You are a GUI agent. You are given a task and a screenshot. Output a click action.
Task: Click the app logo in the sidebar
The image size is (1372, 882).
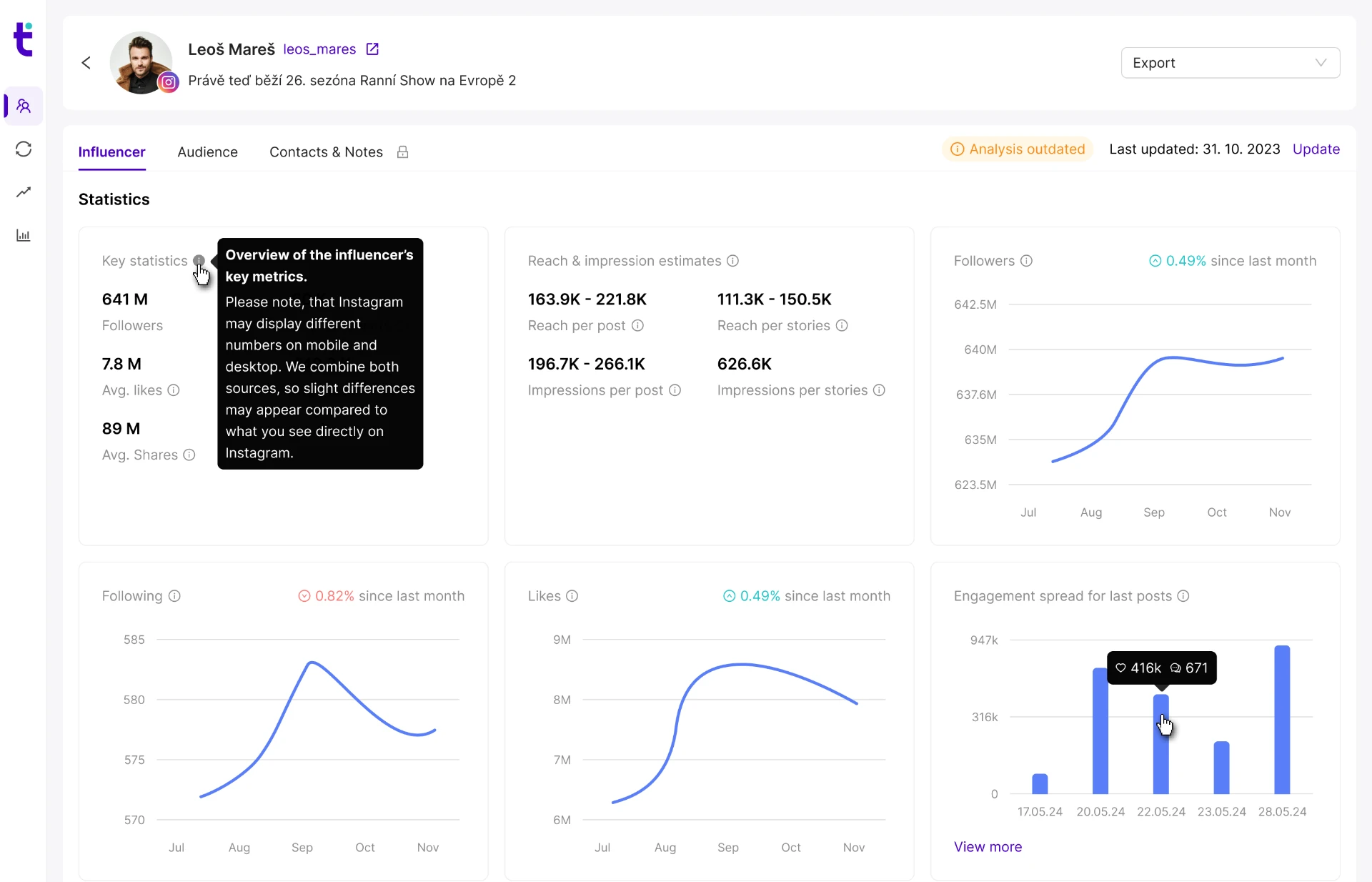[x=24, y=39]
